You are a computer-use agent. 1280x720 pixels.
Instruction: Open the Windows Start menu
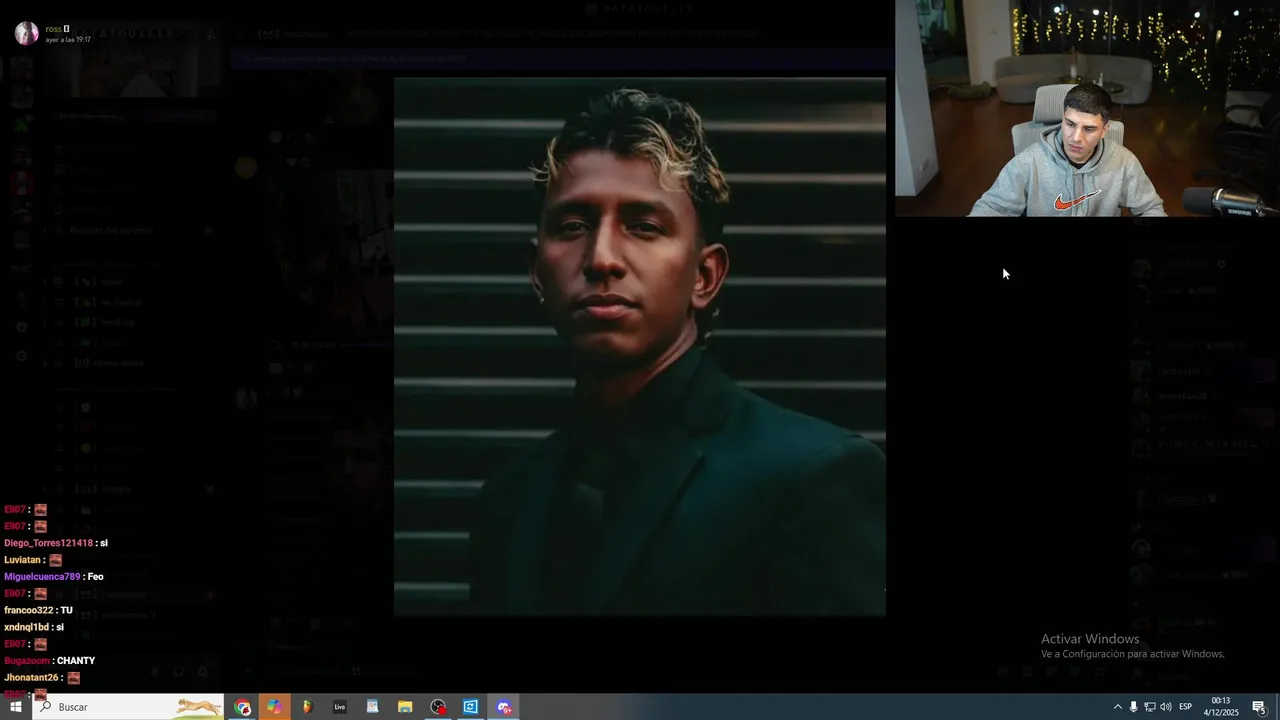pos(15,707)
